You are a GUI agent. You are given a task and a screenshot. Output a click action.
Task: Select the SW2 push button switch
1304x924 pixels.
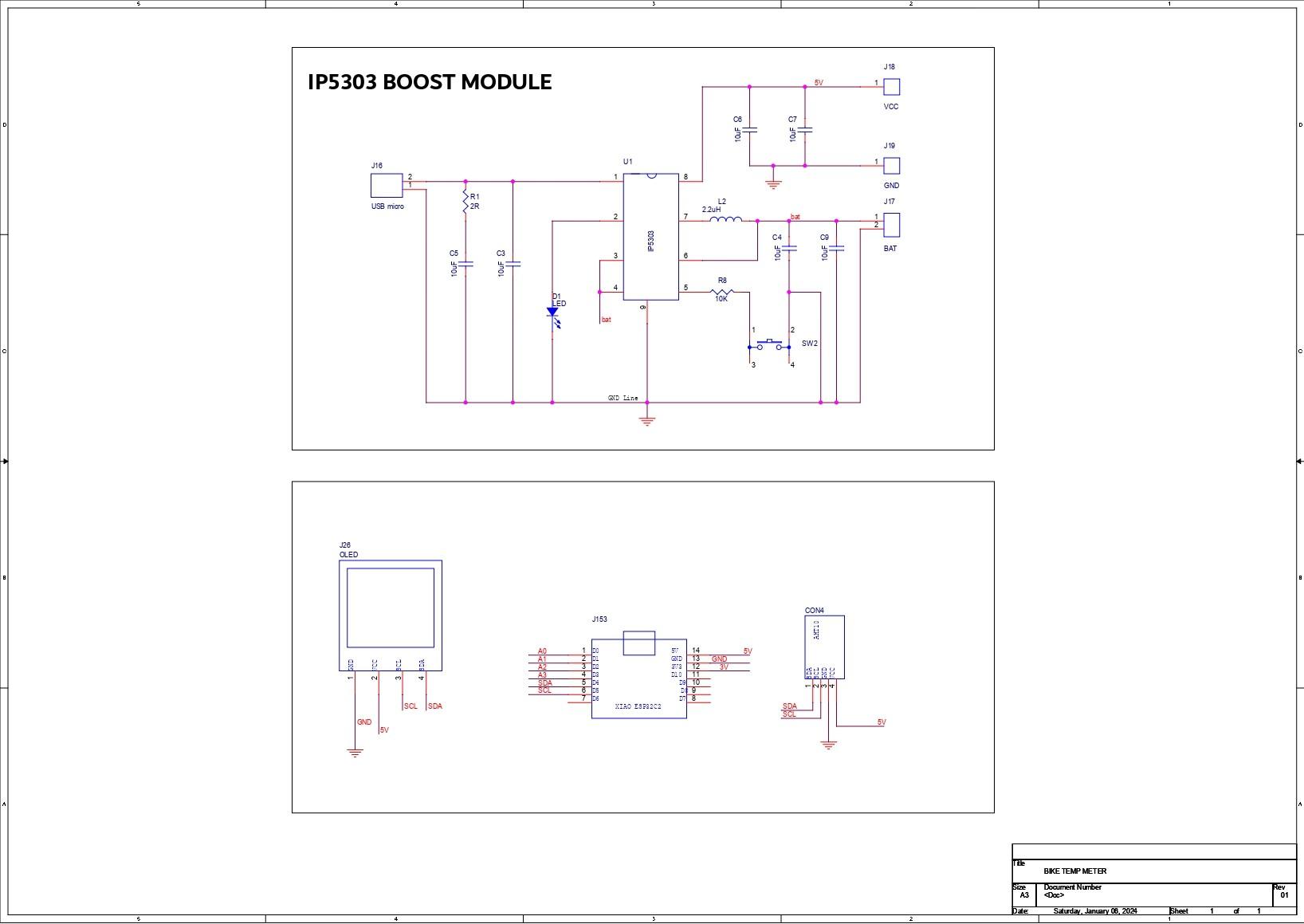770,345
